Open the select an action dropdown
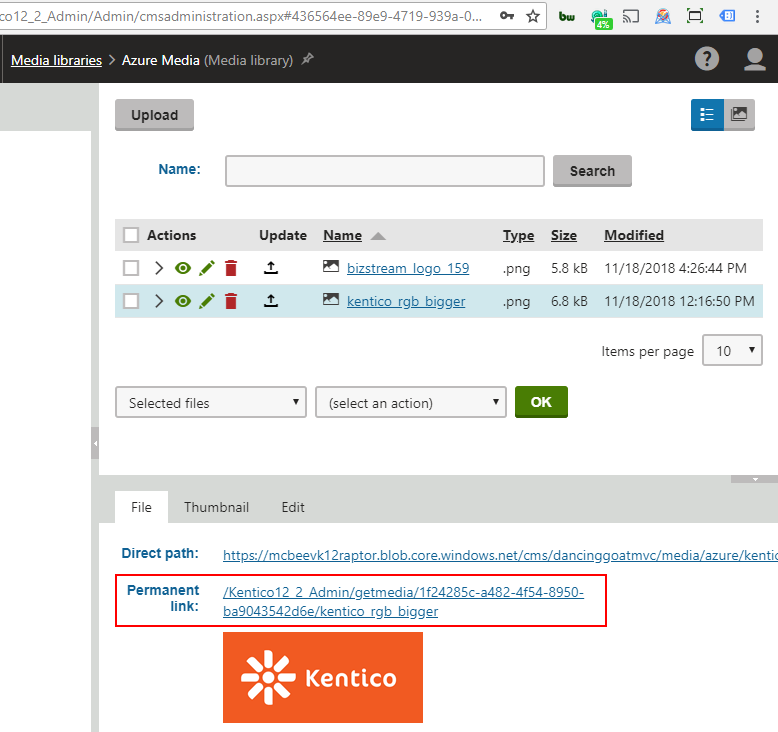778x732 pixels. 411,402
